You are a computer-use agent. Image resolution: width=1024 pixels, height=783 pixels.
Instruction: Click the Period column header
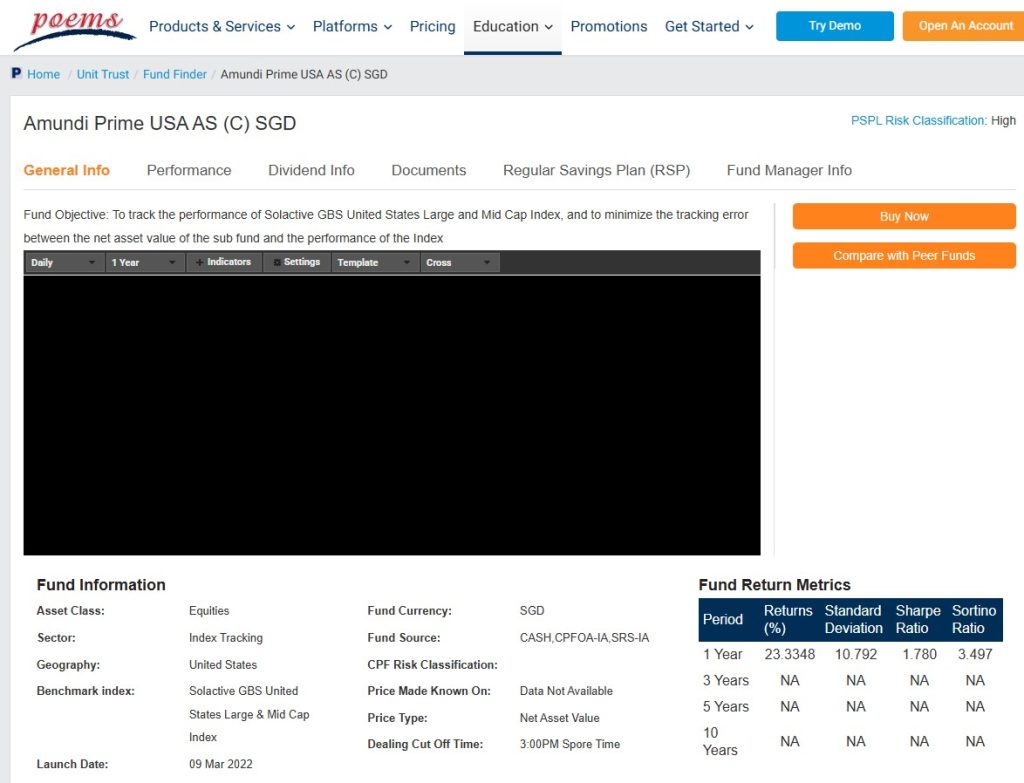(x=723, y=620)
